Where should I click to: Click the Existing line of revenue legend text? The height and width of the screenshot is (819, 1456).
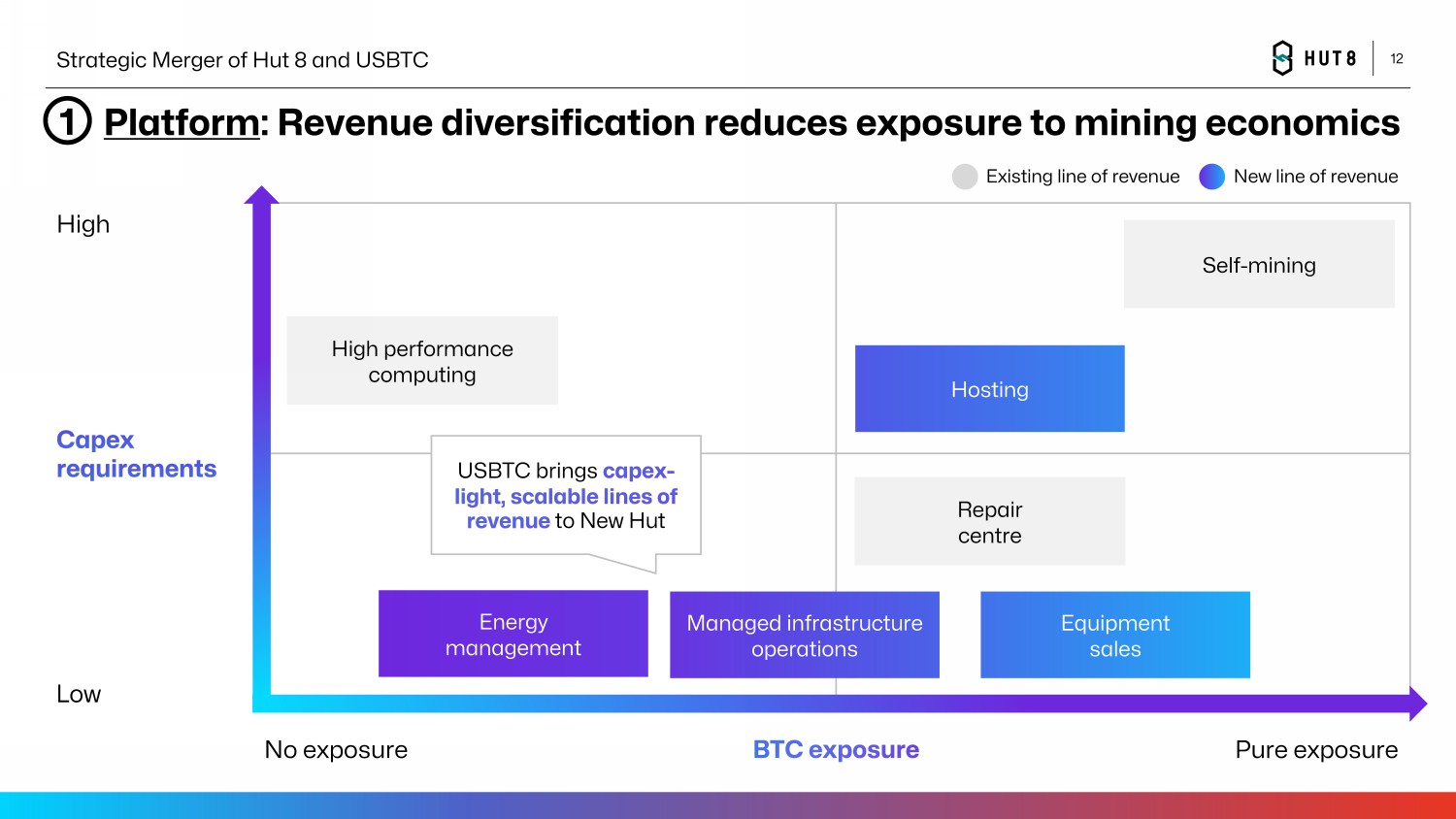click(1082, 177)
